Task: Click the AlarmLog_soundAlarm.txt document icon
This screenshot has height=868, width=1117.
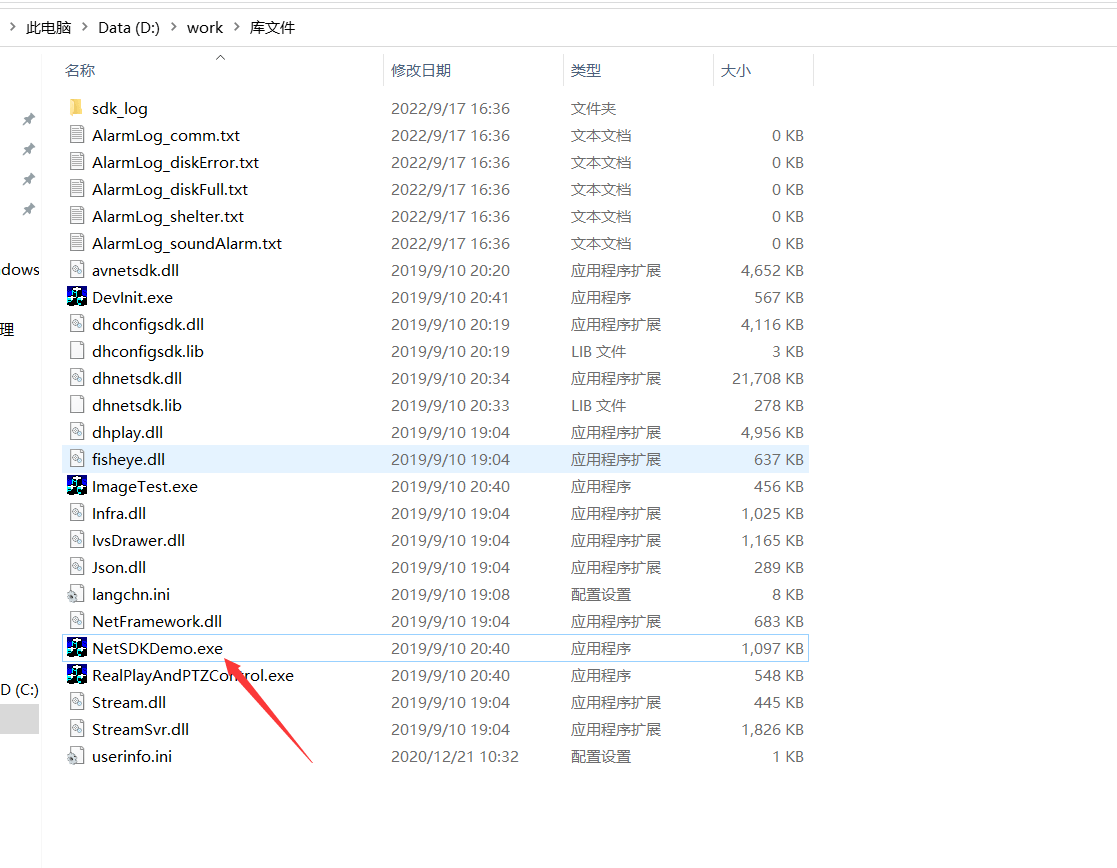Action: 77,242
